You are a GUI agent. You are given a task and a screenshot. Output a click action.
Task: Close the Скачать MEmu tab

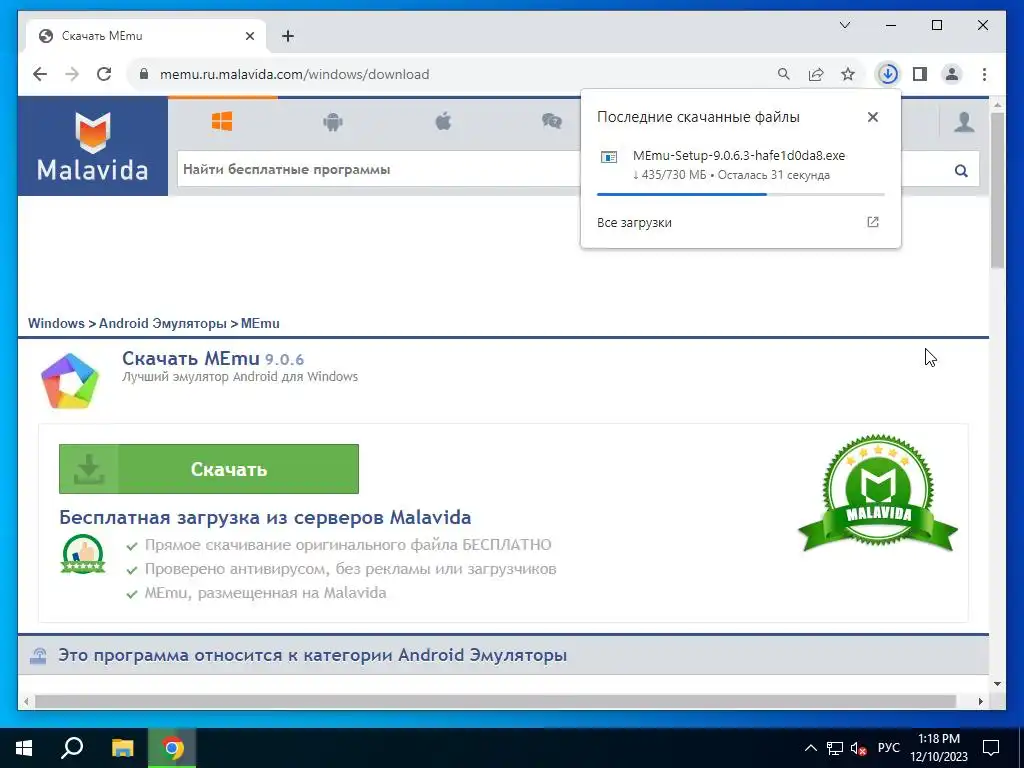tap(249, 36)
